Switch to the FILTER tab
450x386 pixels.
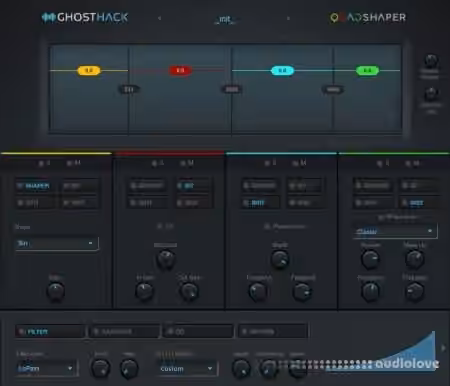(50, 332)
